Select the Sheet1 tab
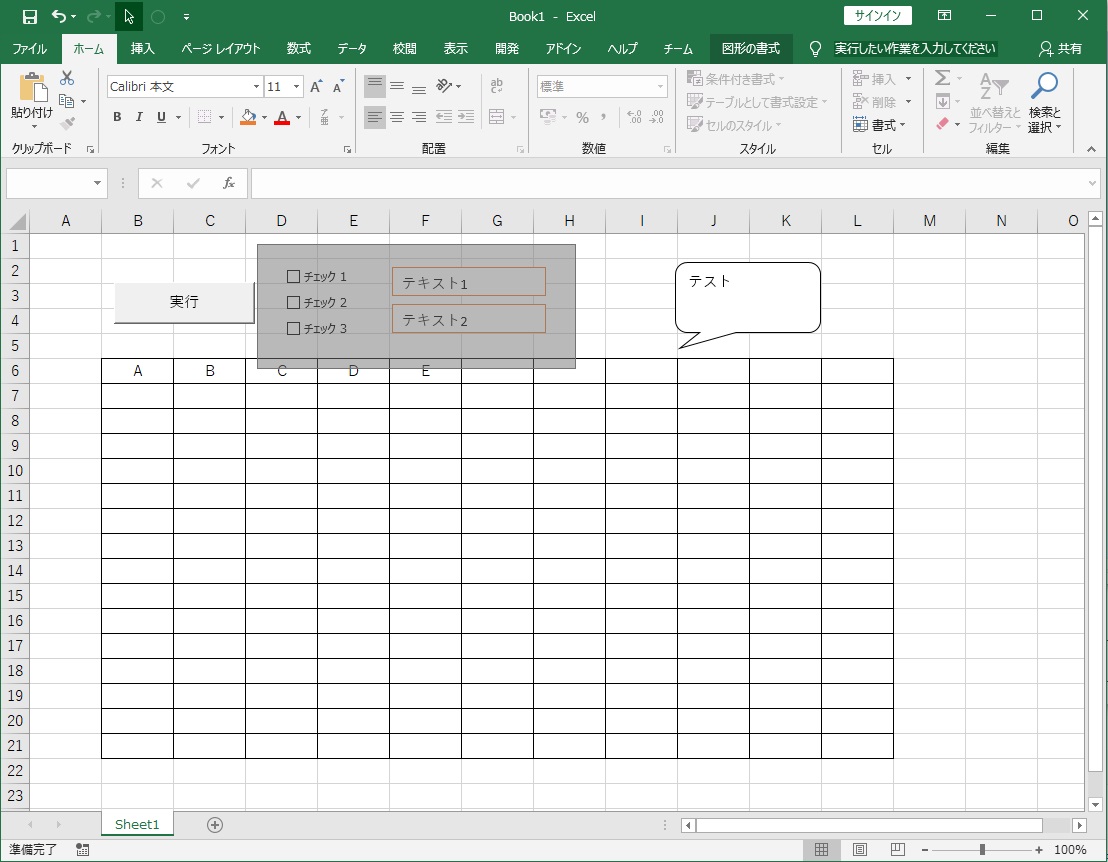 (137, 825)
